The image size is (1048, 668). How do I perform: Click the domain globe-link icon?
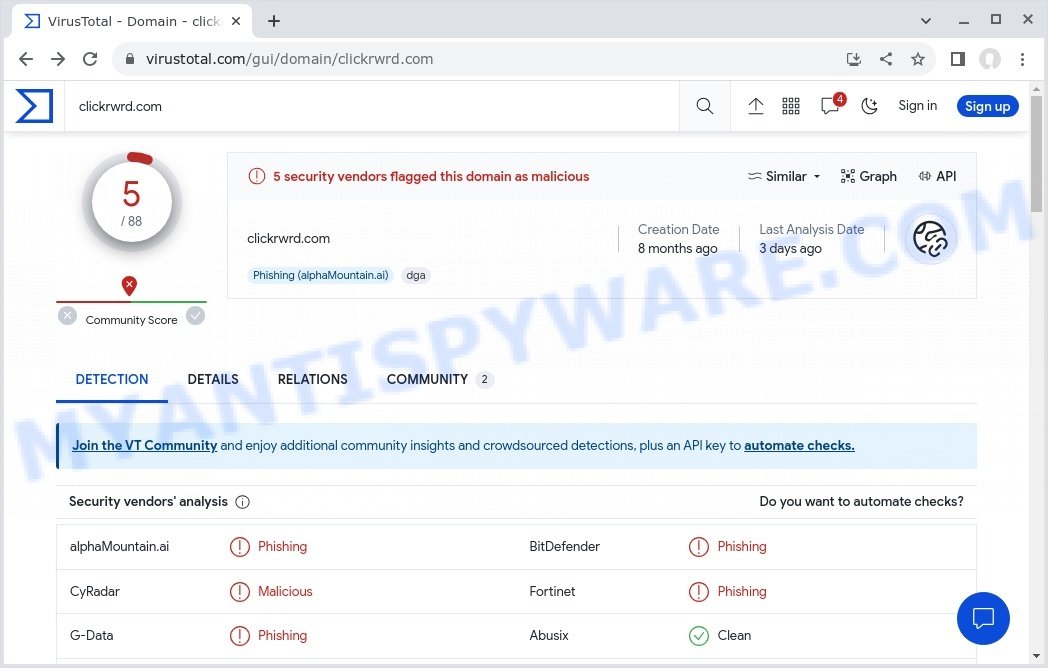(x=930, y=239)
